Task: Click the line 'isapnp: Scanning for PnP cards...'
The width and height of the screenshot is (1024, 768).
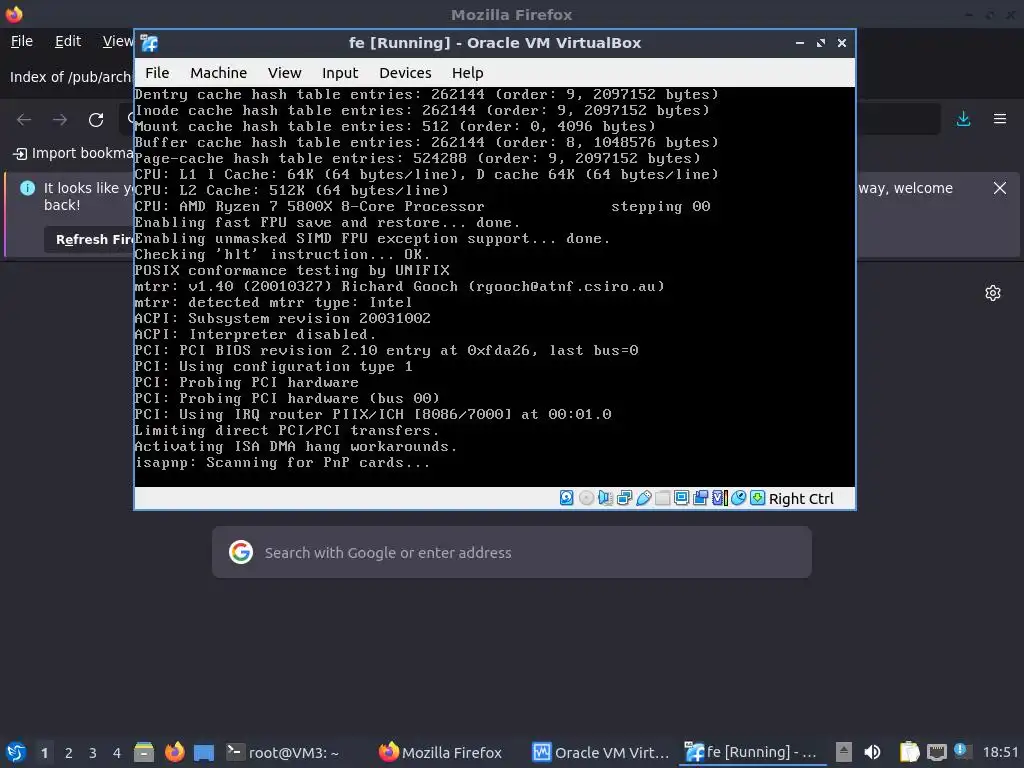Action: coord(282,462)
